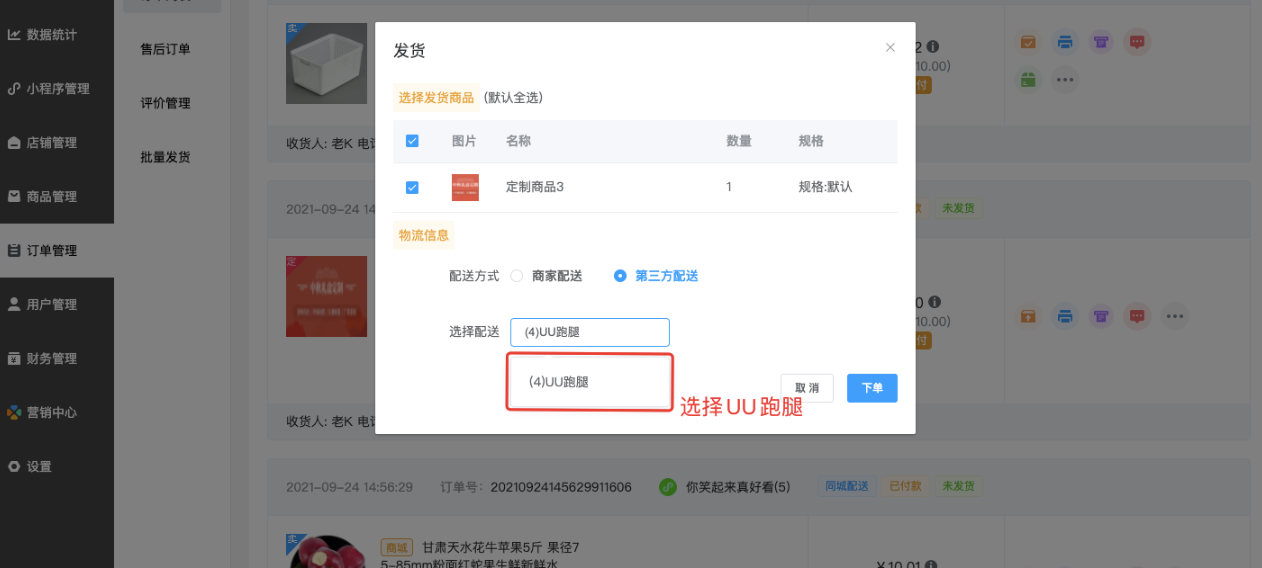Click the apple product thumbnail
Viewport: 1262px width, 568px height.
(x=326, y=552)
